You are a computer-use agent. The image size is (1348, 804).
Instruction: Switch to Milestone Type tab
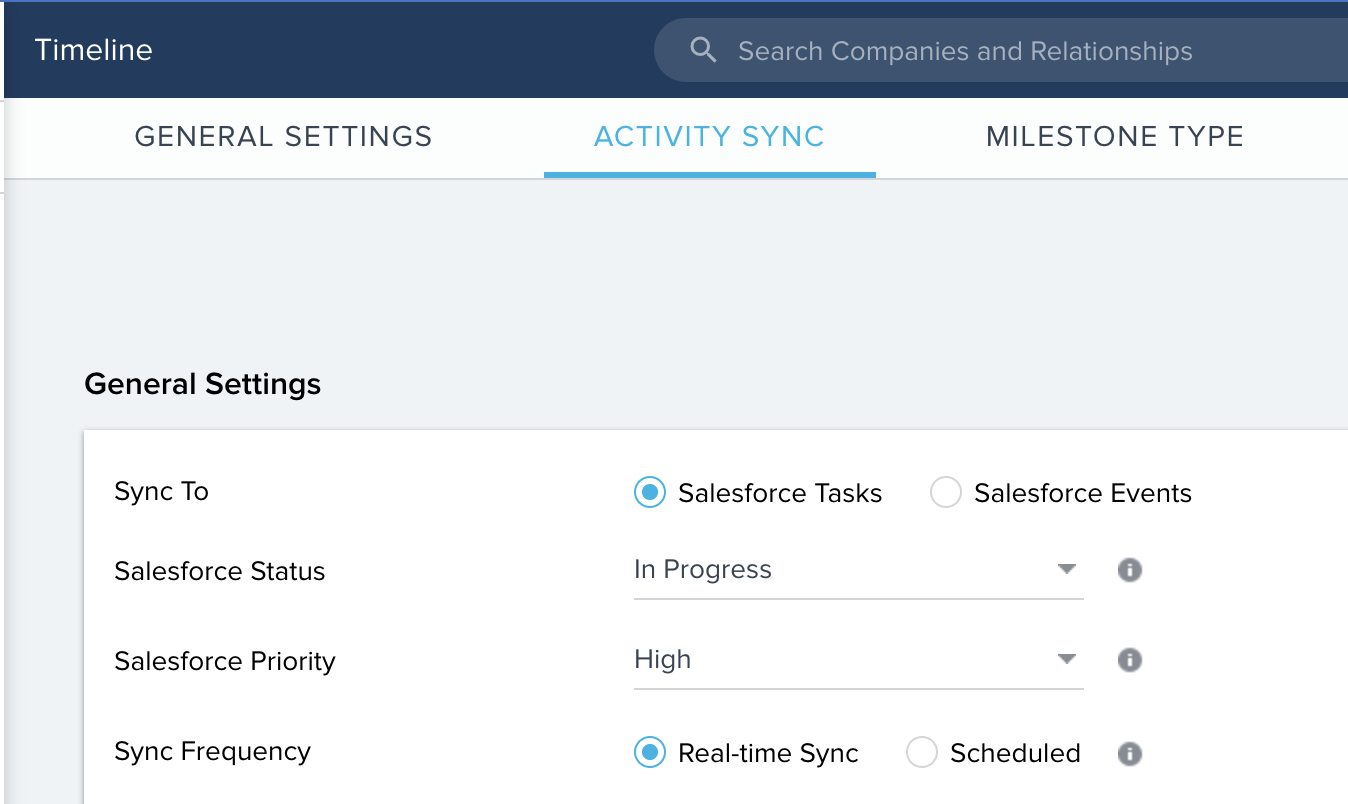click(x=1115, y=137)
